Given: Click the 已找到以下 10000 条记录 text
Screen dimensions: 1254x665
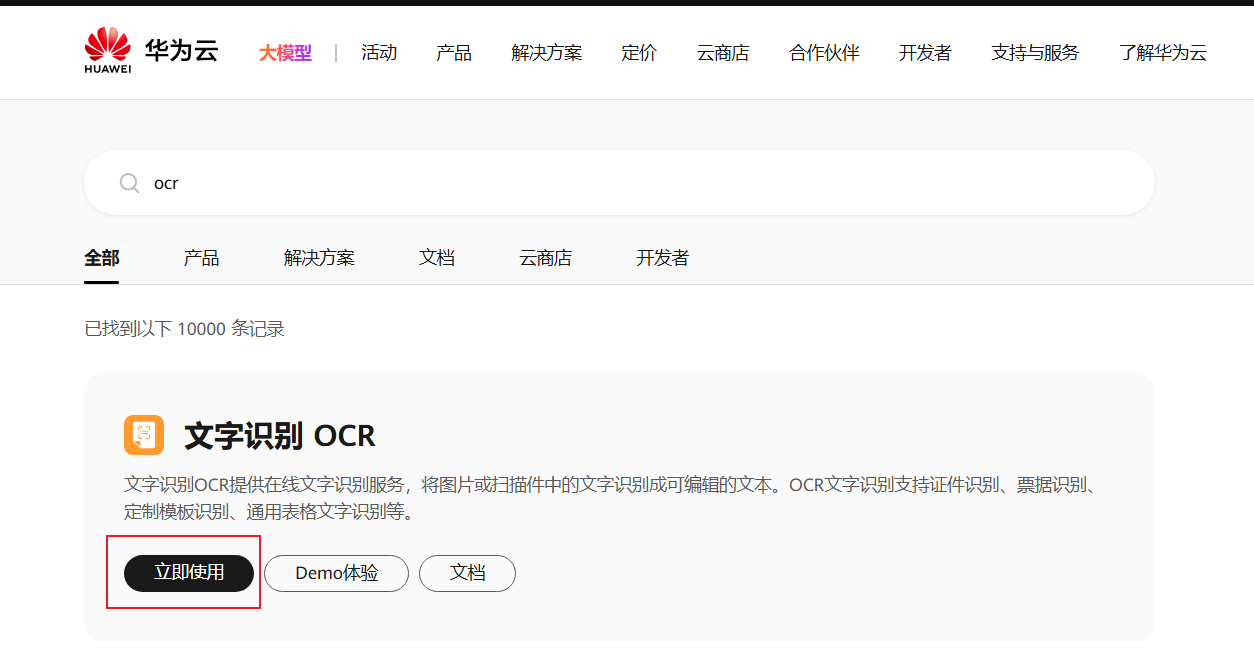Looking at the screenshot, I should coord(184,329).
